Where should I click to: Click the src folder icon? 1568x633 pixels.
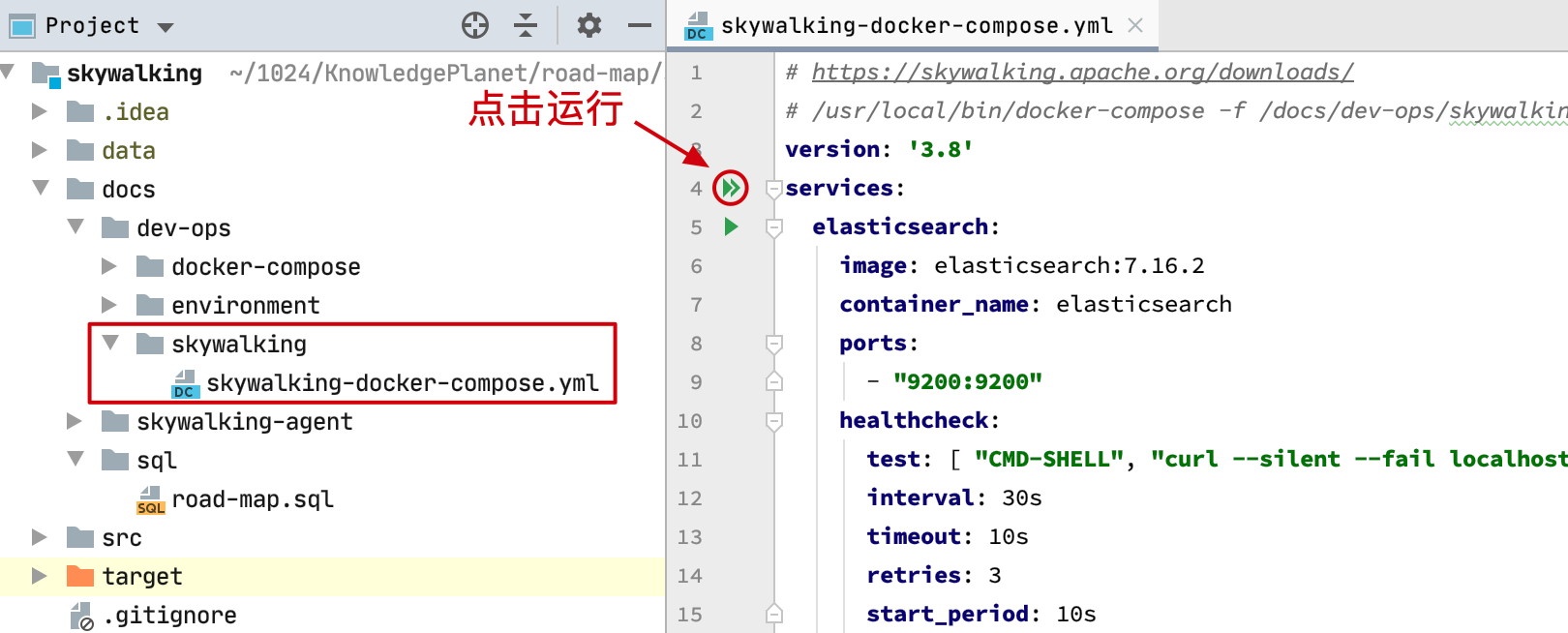click(x=80, y=538)
